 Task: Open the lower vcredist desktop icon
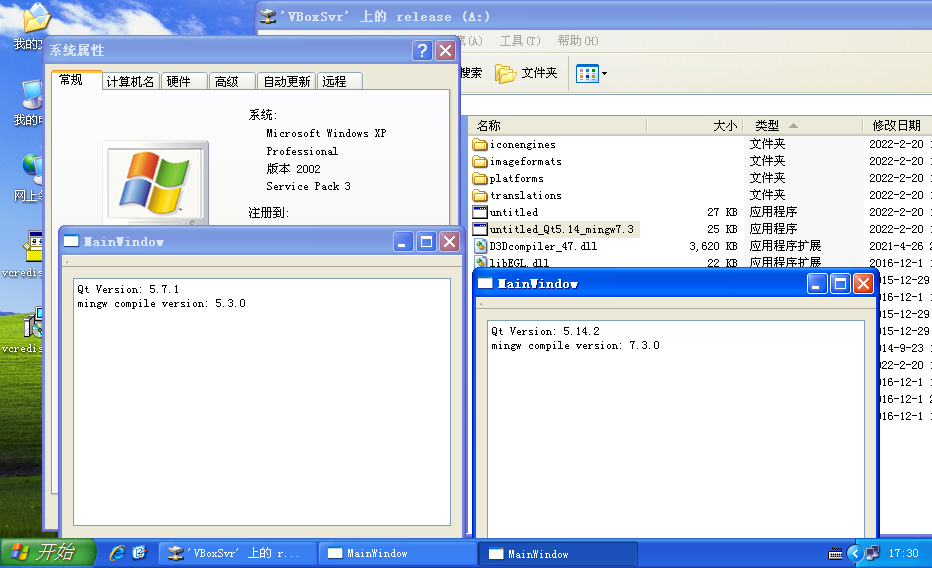34,322
